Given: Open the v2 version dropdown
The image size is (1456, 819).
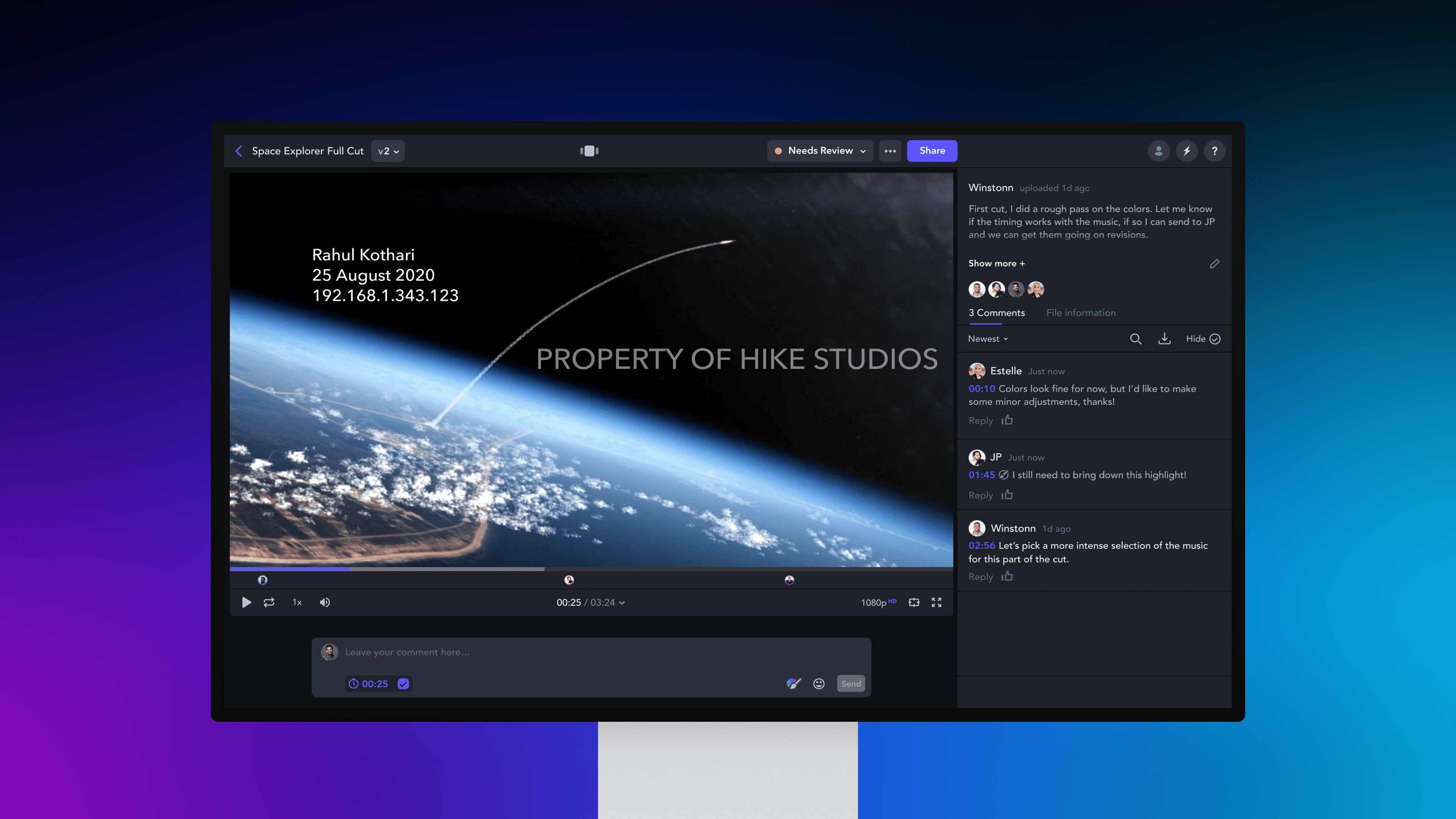Looking at the screenshot, I should (x=388, y=151).
